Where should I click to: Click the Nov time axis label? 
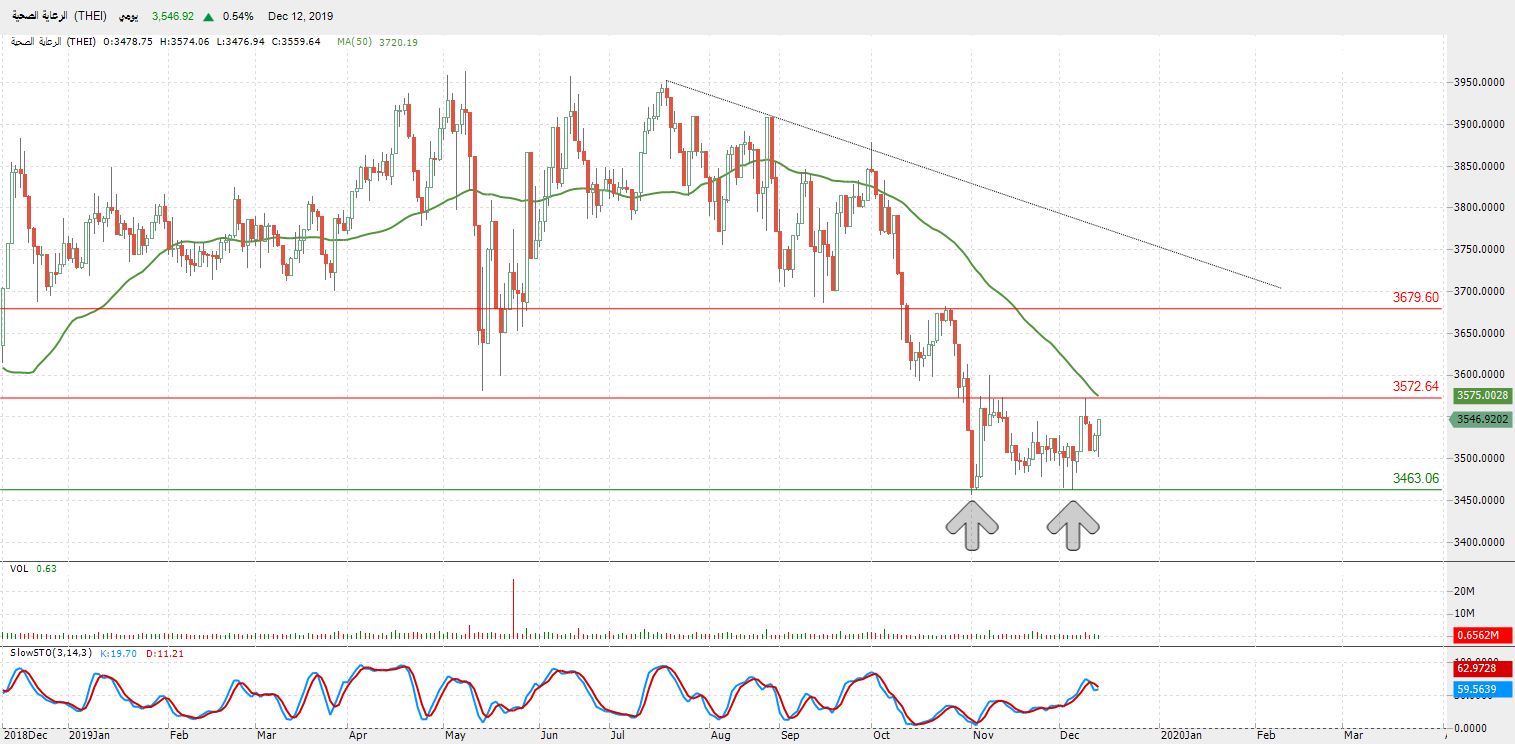983,735
